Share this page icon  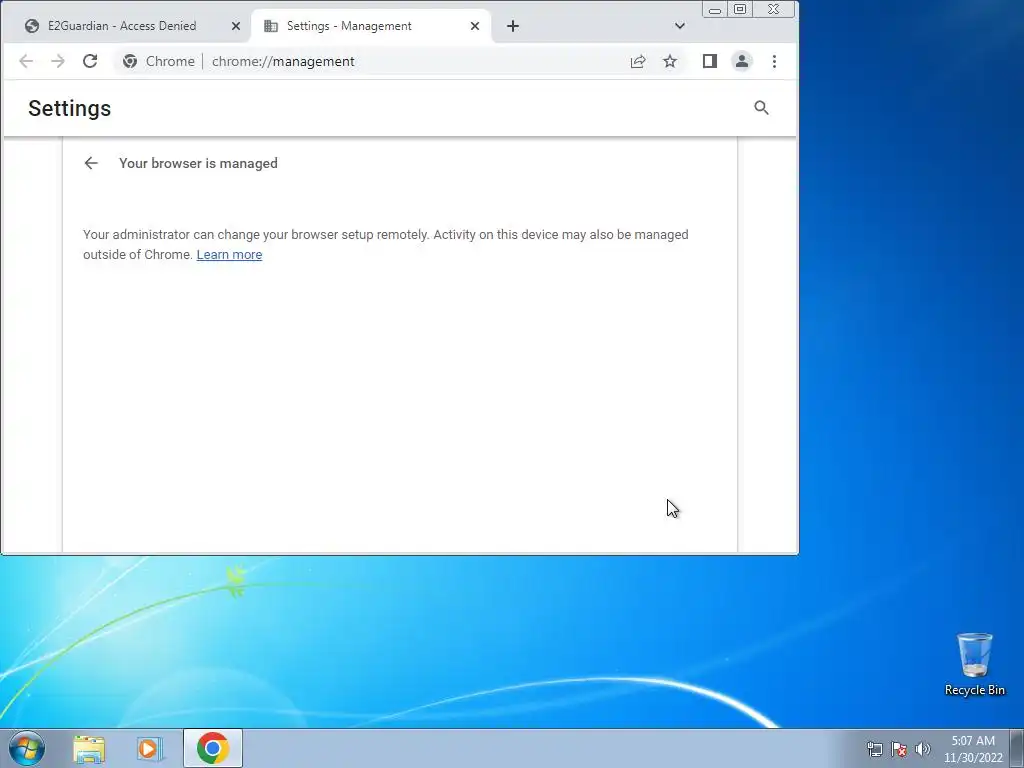(x=638, y=61)
